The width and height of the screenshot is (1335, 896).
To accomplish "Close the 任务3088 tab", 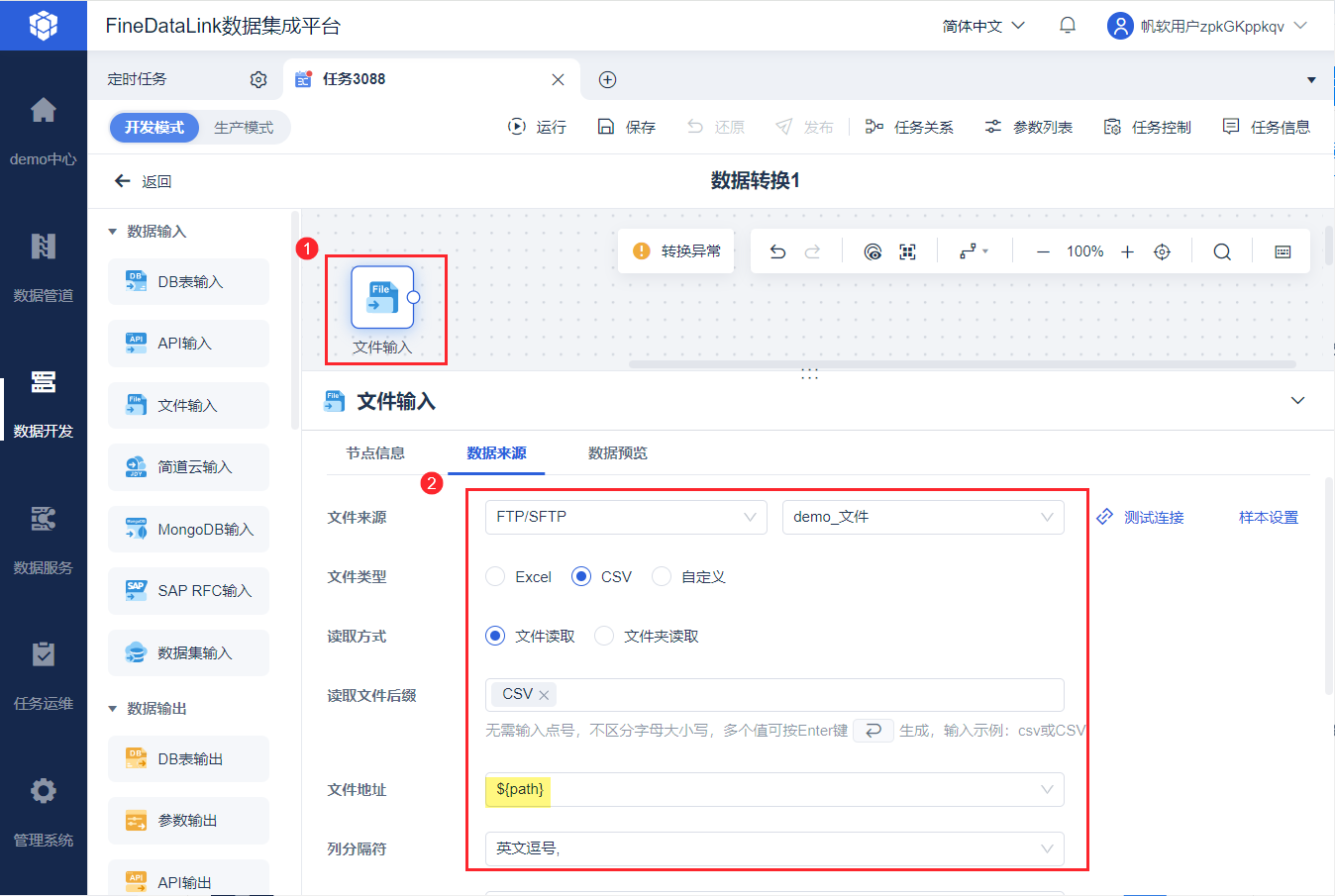I will tap(558, 79).
